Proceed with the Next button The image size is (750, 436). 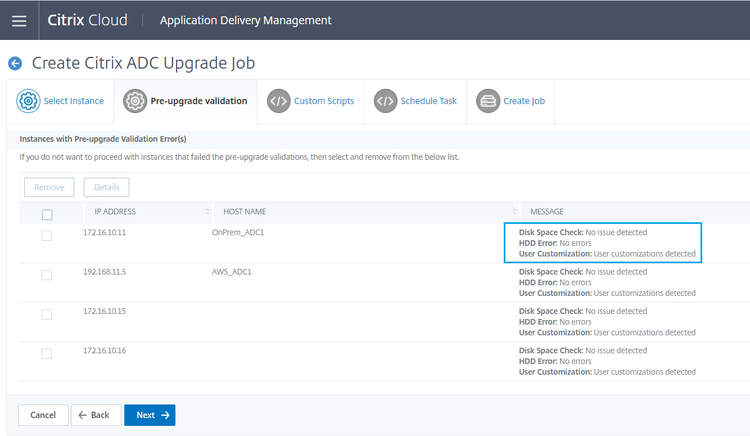tap(150, 415)
